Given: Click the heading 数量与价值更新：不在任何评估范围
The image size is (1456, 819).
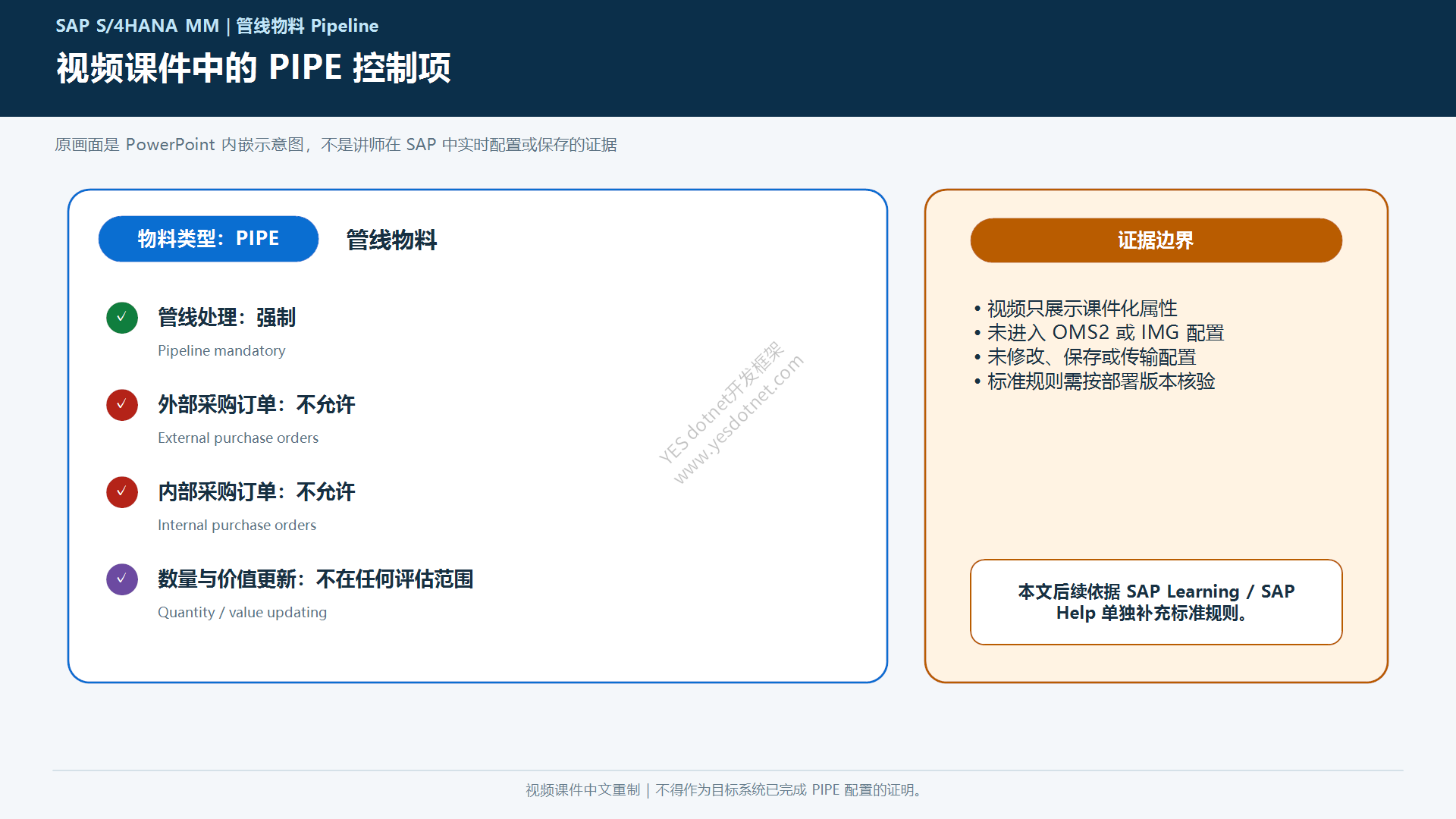Looking at the screenshot, I should [x=315, y=579].
